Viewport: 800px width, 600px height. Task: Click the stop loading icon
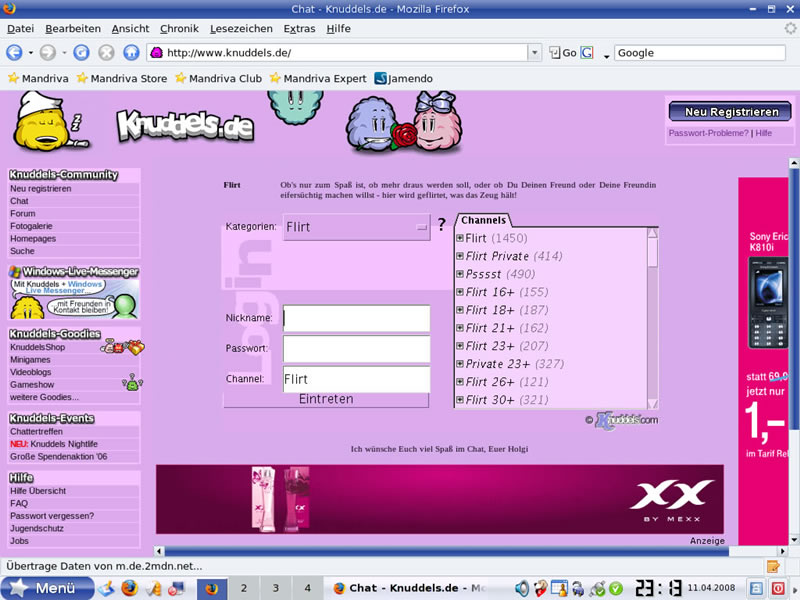(105, 53)
